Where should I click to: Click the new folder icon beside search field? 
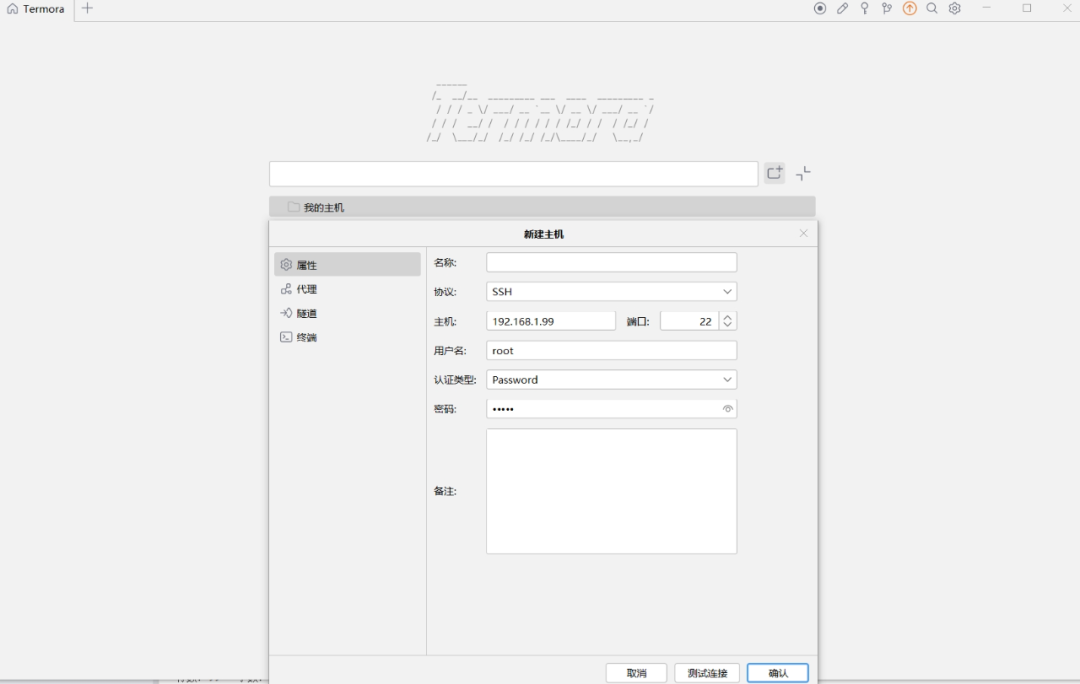pyautogui.click(x=775, y=173)
